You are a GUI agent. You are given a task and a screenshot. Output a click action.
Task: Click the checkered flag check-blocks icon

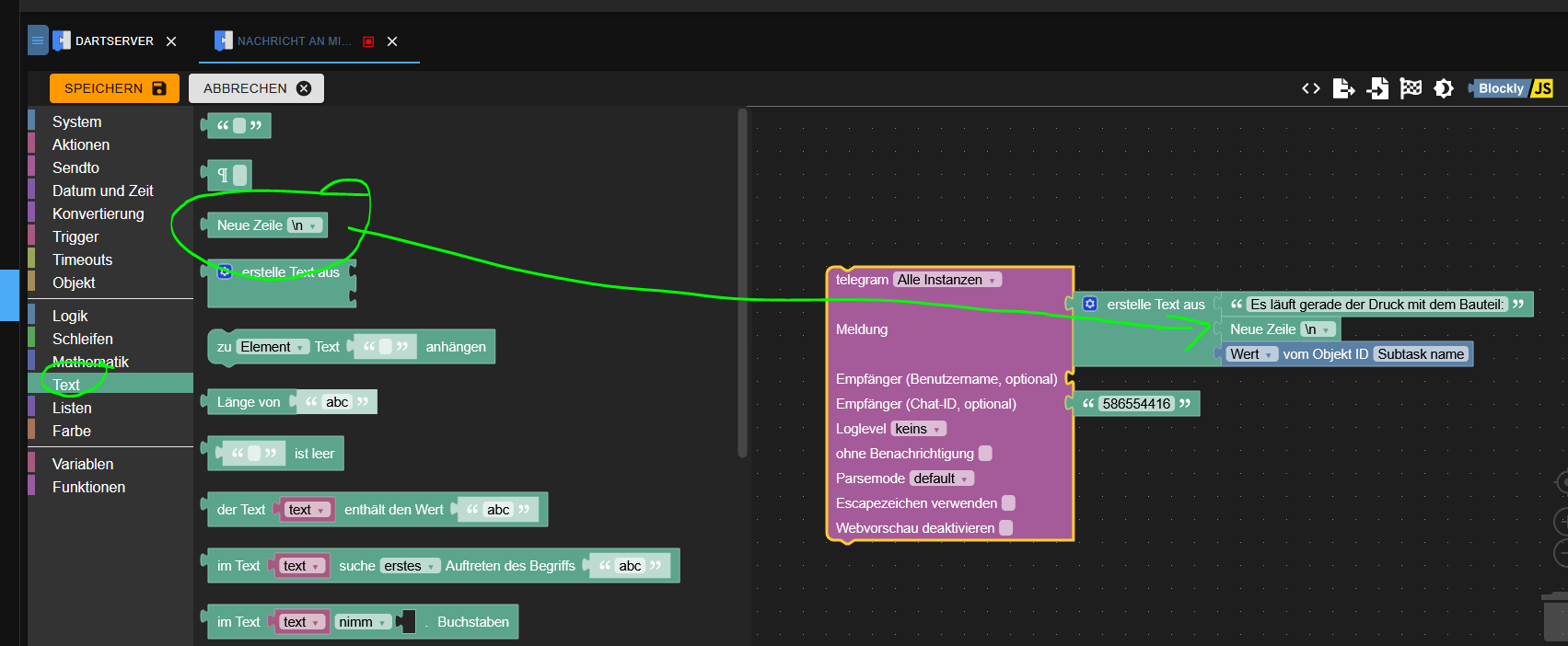click(1411, 88)
